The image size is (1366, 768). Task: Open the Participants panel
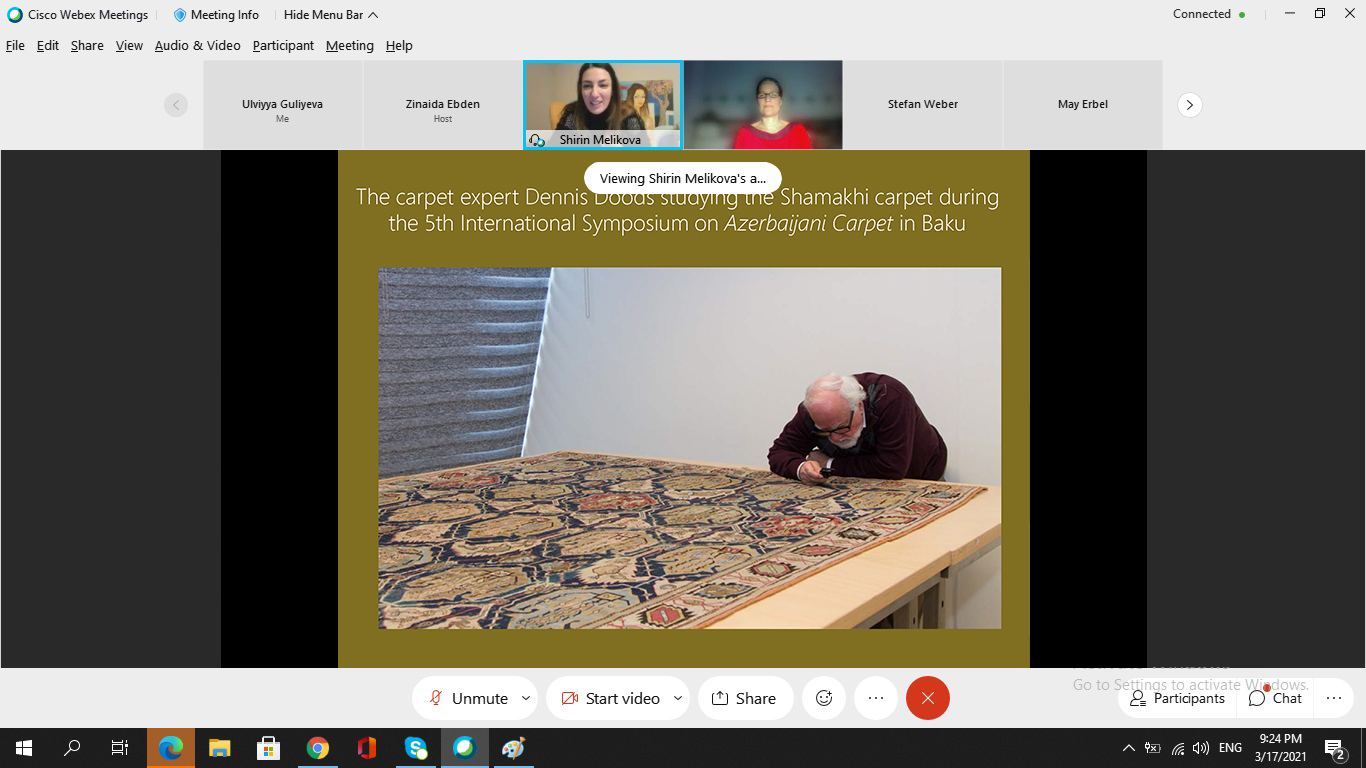pyautogui.click(x=1177, y=698)
